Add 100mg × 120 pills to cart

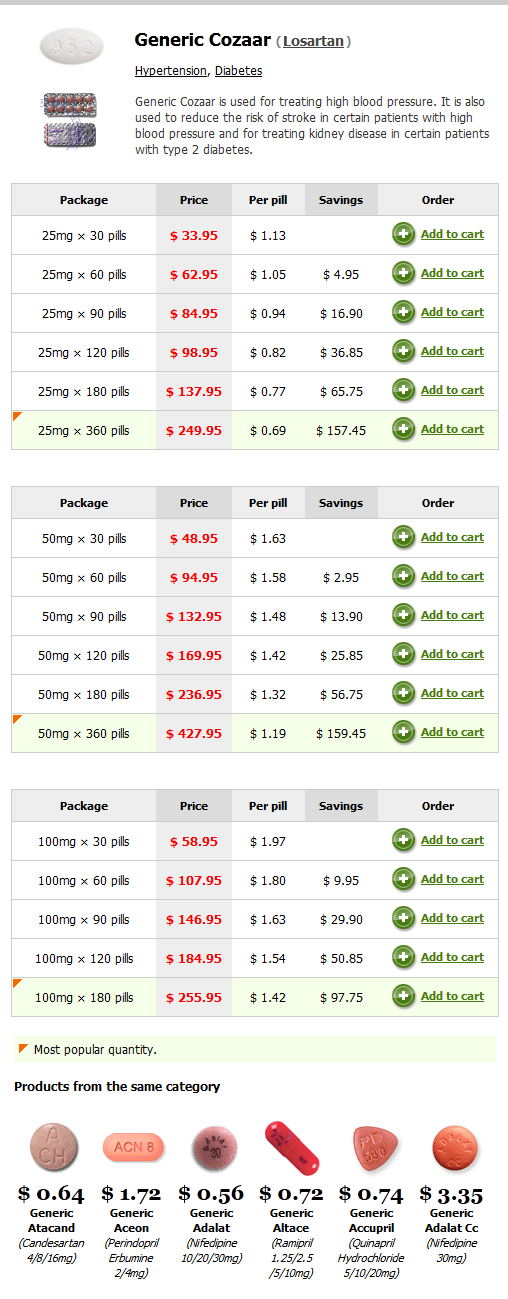(x=452, y=957)
